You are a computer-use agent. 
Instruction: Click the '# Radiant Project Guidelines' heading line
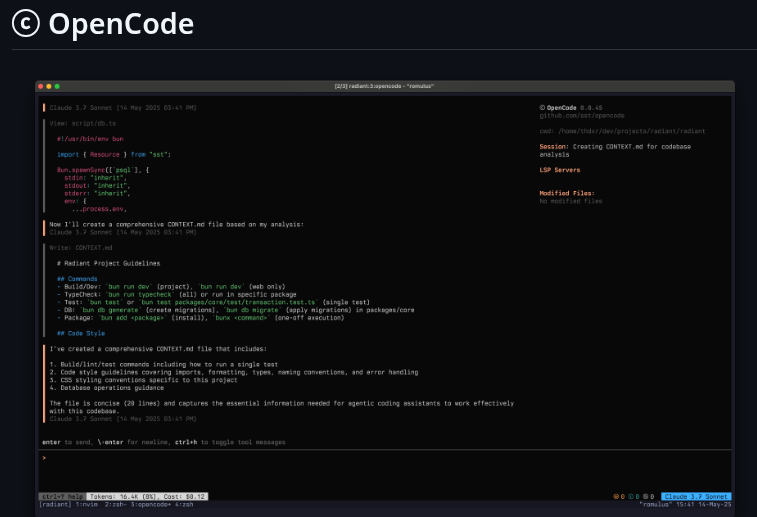pos(108,263)
